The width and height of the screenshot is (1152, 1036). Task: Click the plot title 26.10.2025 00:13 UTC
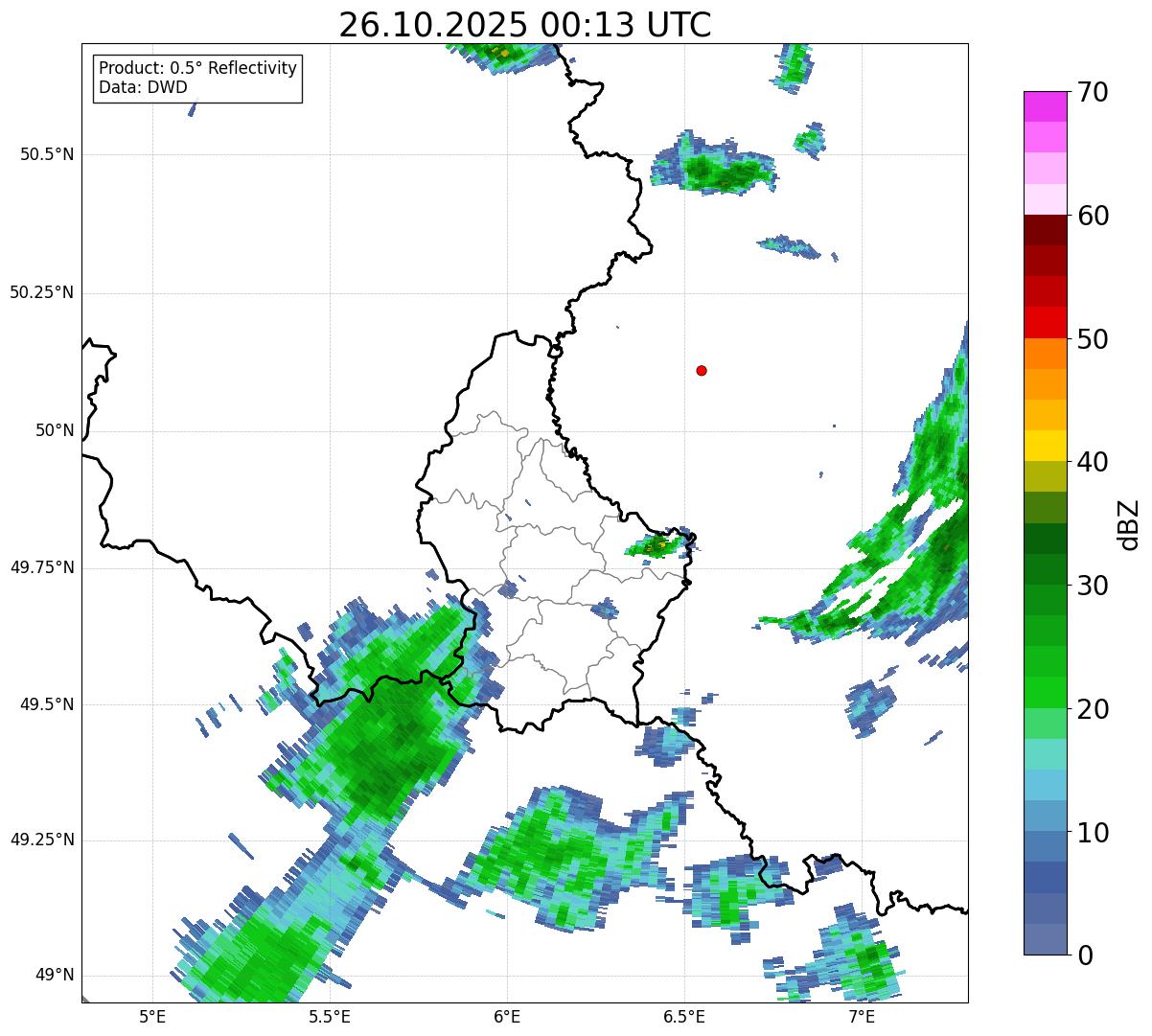coord(525,25)
